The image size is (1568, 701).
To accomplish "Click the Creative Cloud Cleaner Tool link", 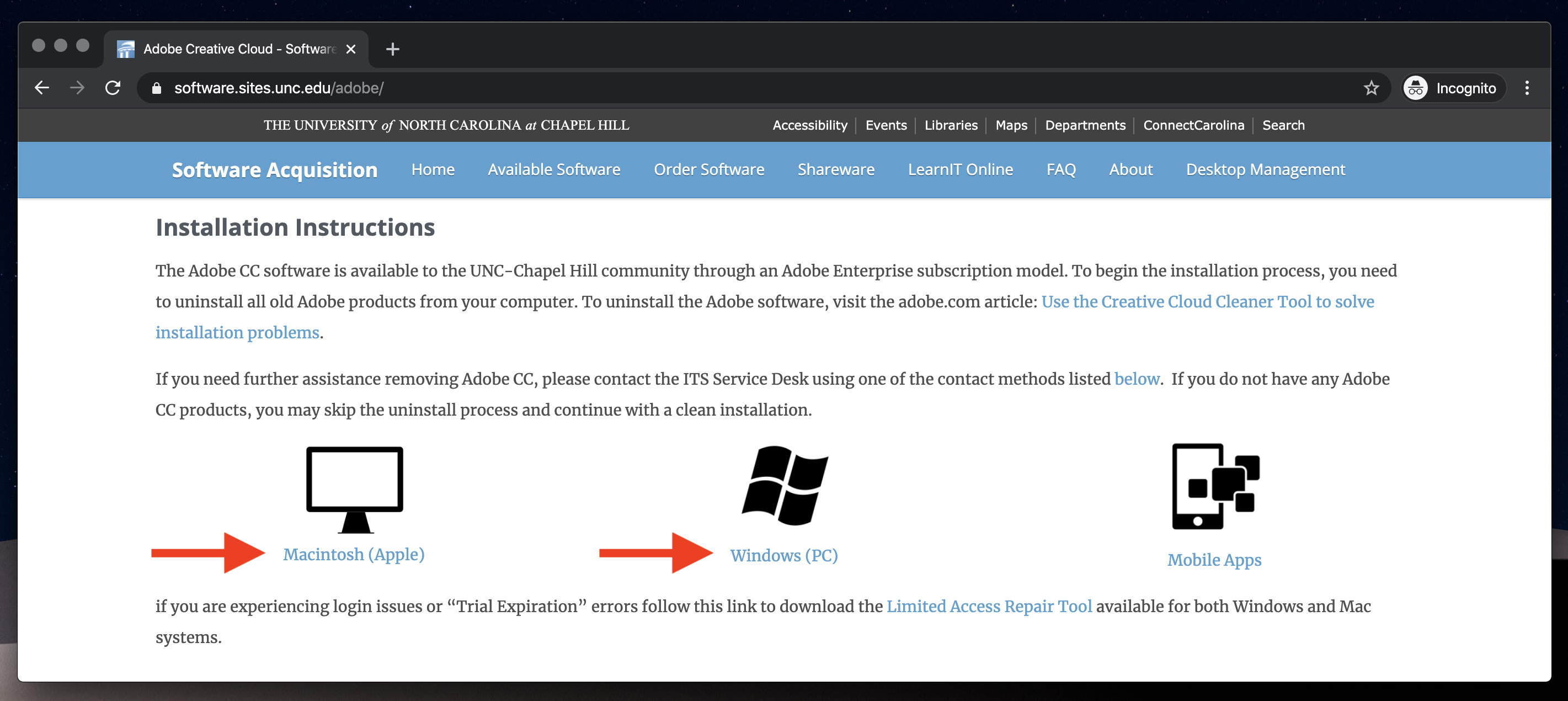I will click(x=1207, y=301).
